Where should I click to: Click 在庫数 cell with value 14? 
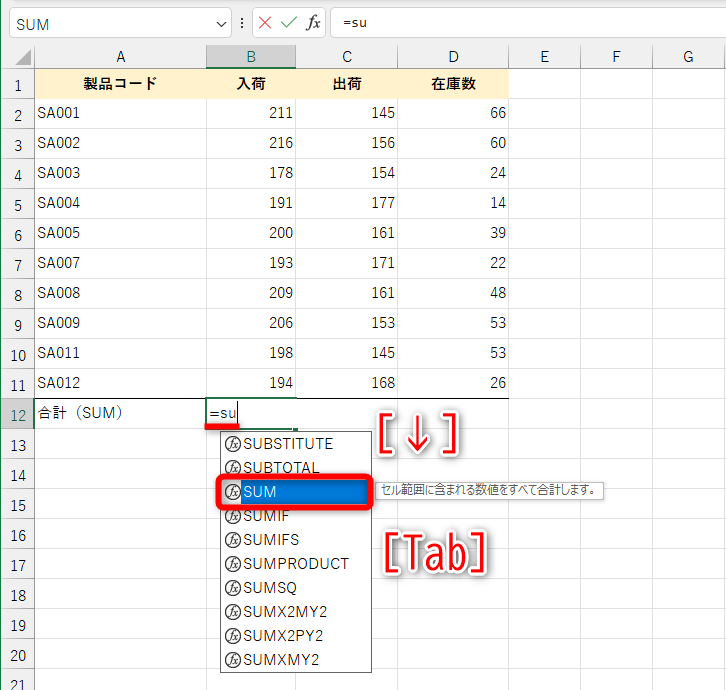point(453,203)
